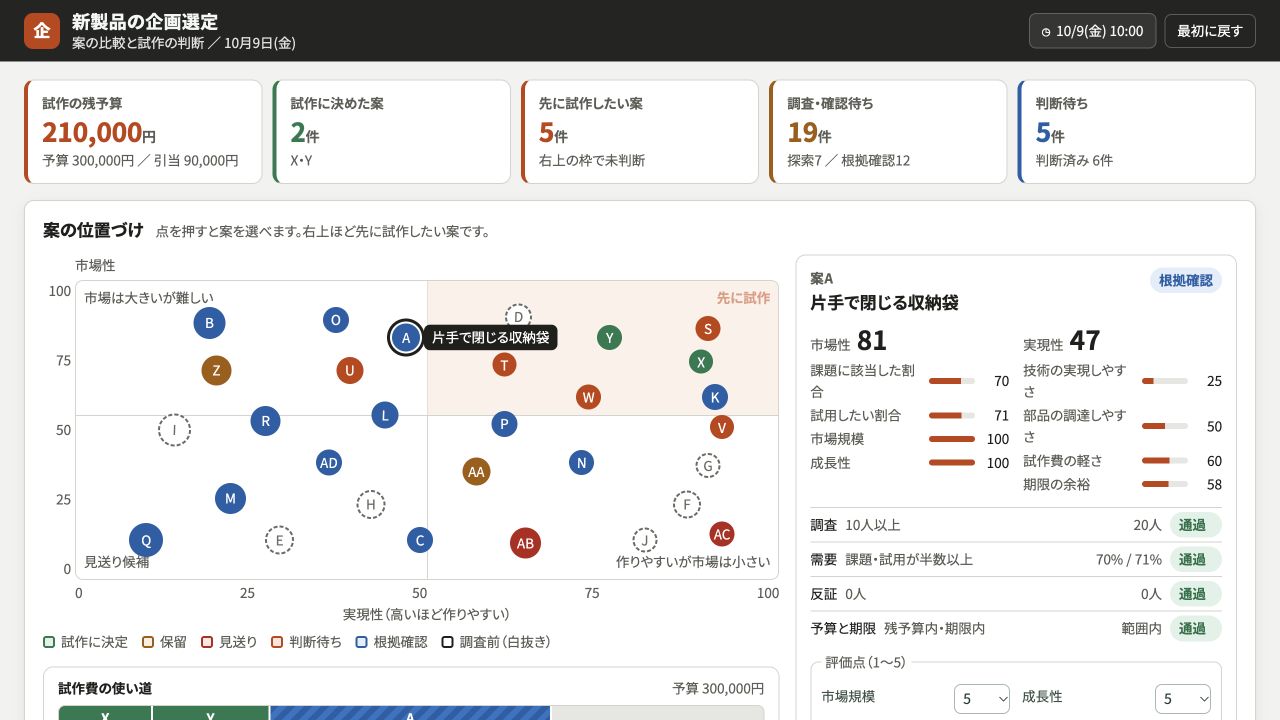This screenshot has width=1280, height=720.
Task: Pick the blue point R
Action: 265,421
